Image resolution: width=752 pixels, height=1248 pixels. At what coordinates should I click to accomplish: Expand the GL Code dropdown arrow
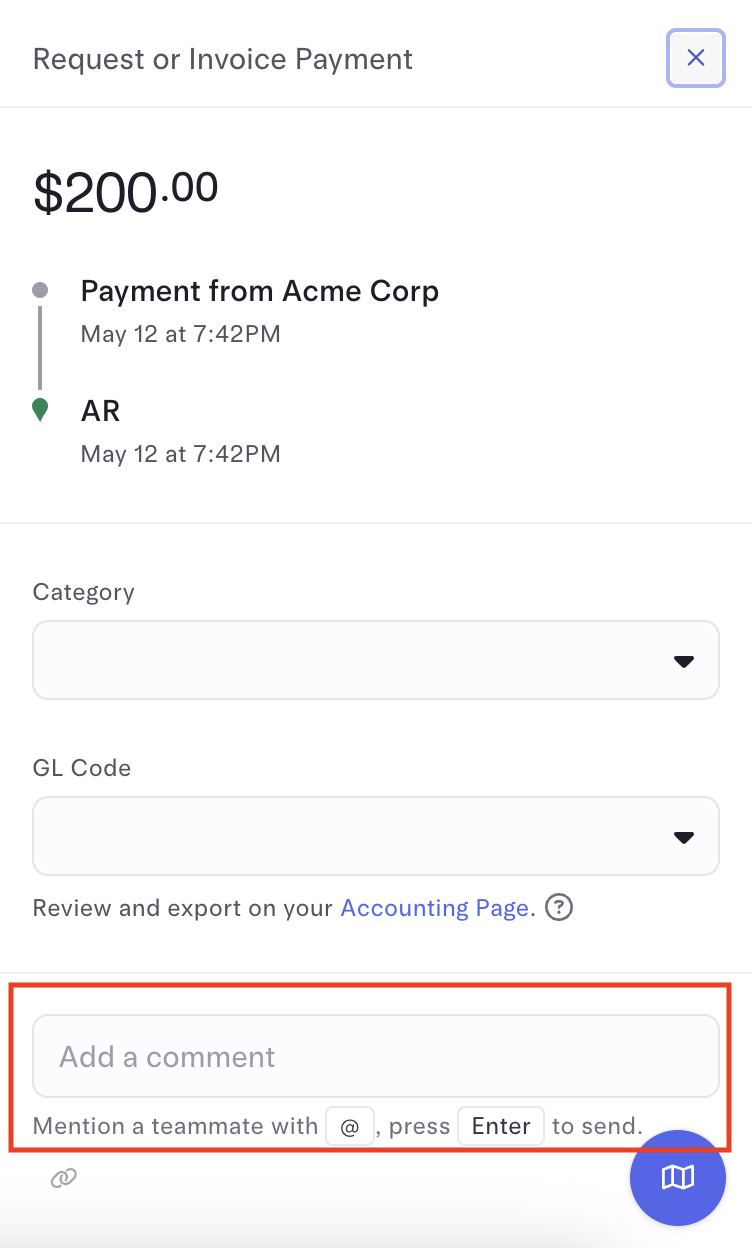tap(684, 837)
